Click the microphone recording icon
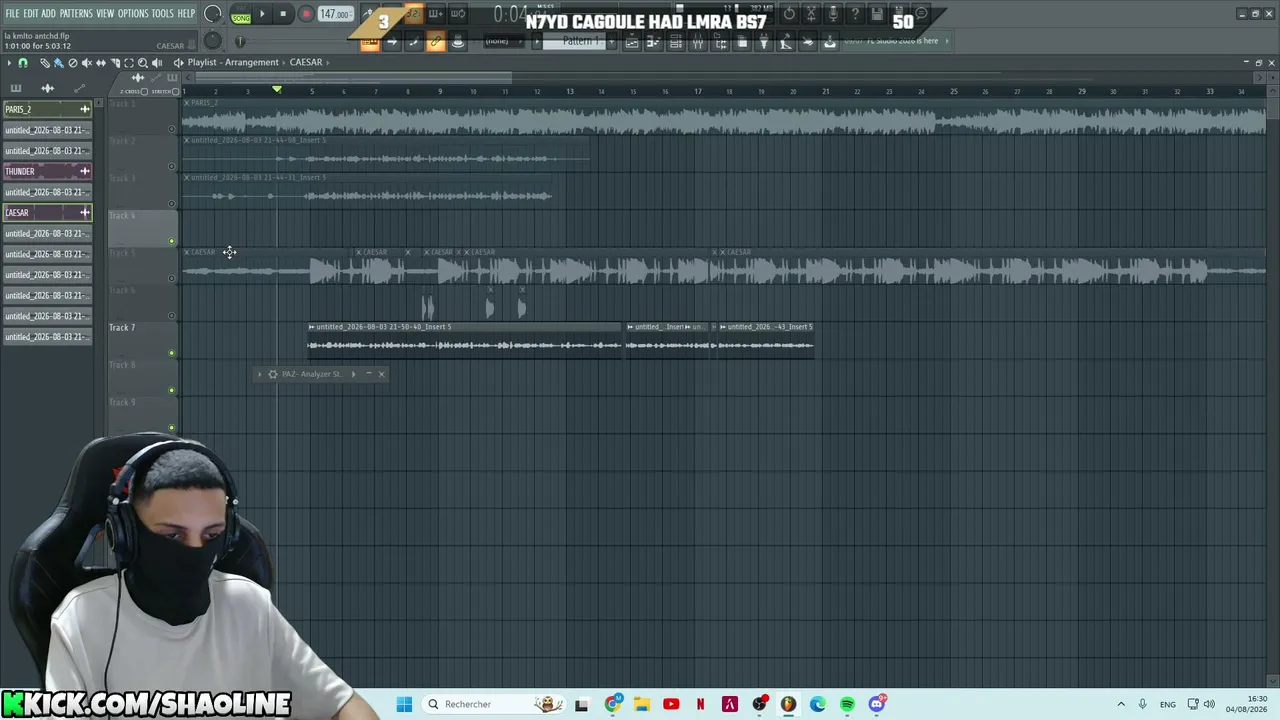The width and height of the screenshot is (1280, 720). click(833, 14)
